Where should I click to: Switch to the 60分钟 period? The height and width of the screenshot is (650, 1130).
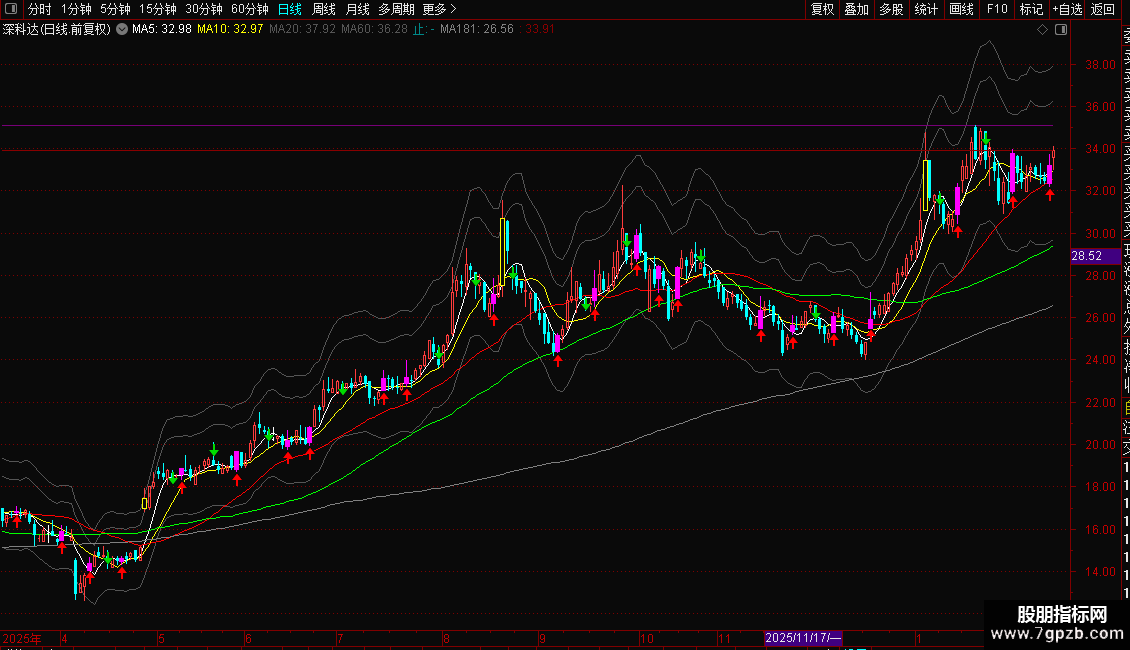click(249, 9)
